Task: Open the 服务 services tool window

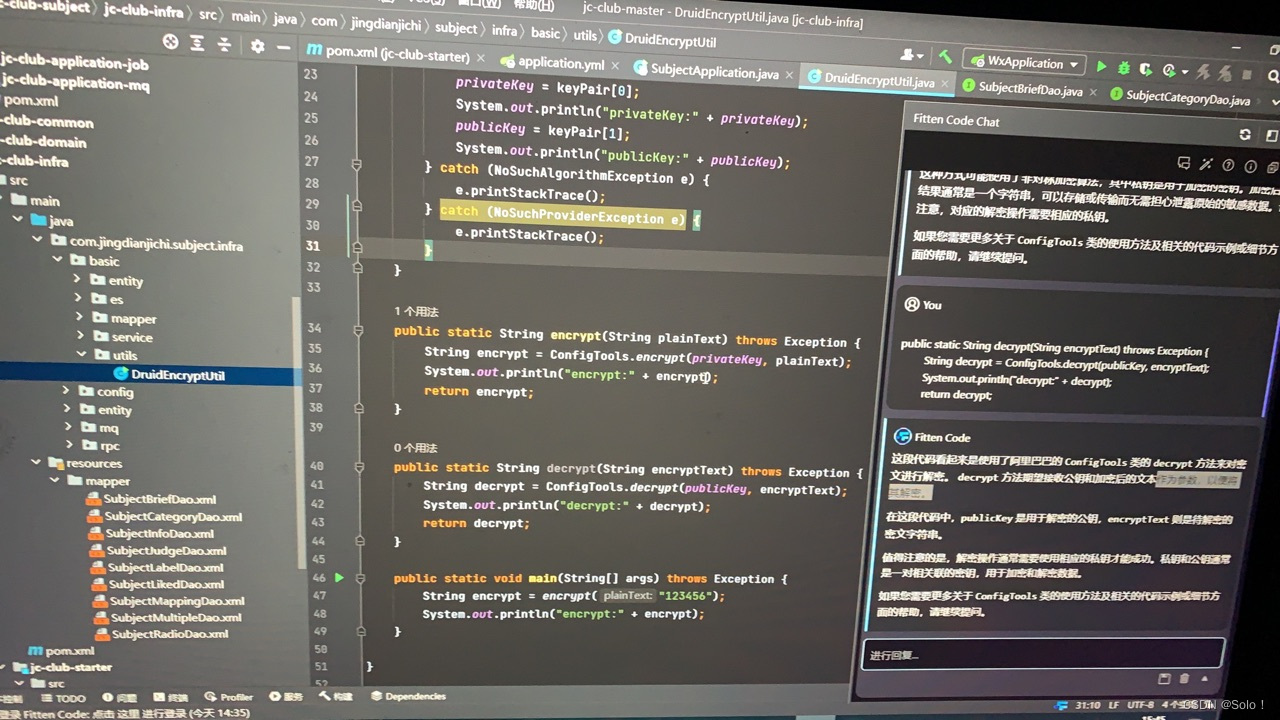Action: click(x=285, y=697)
